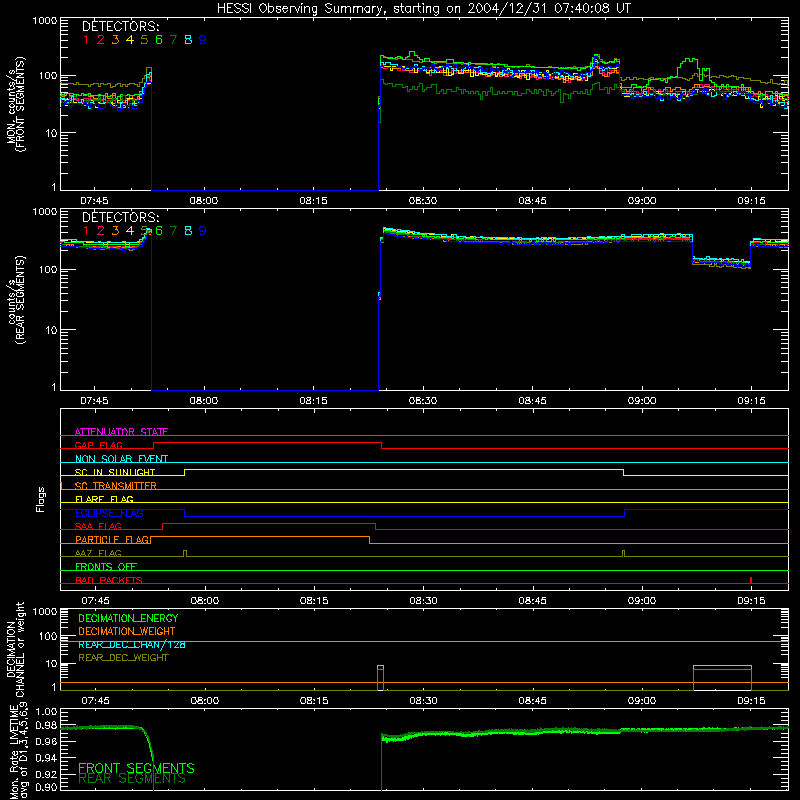
Task: Click detector 7 legend number in rear segments plot
Action: (173, 231)
